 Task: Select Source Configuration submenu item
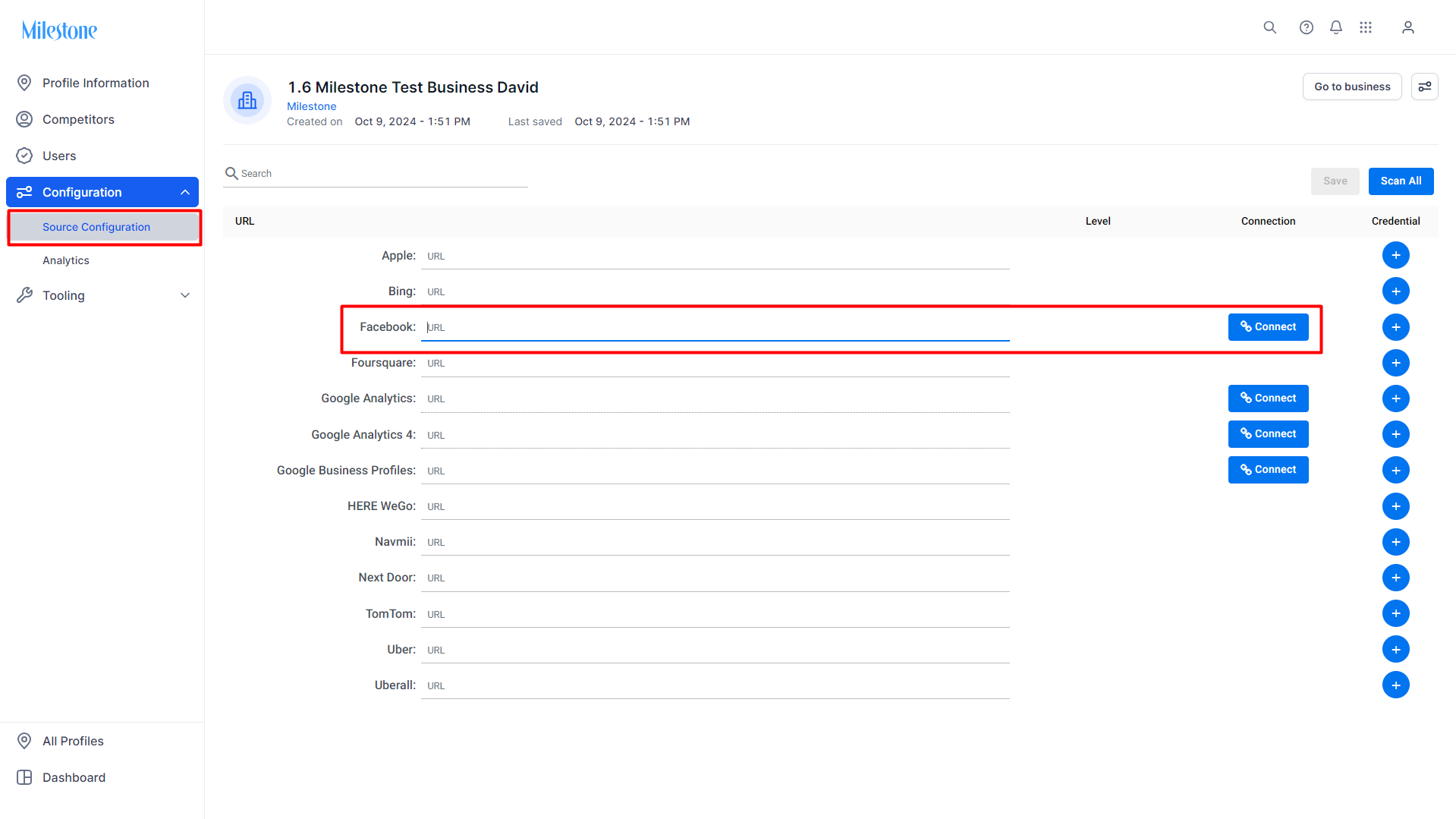pos(104,227)
